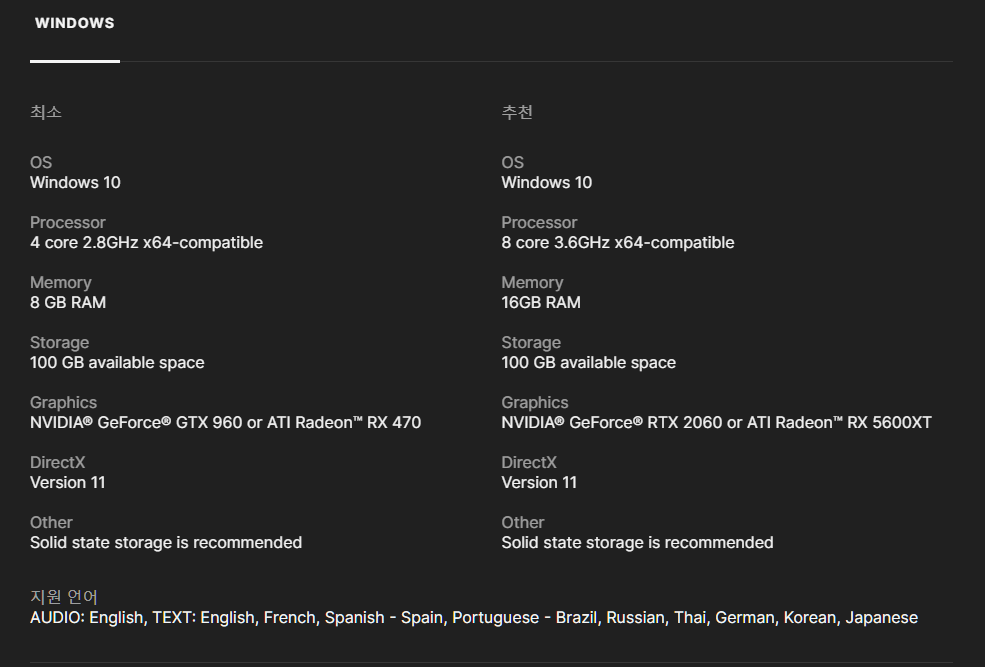Image resolution: width=985 pixels, height=667 pixels.
Task: Click minimum Solid state storage note
Action: pyautogui.click(x=166, y=543)
